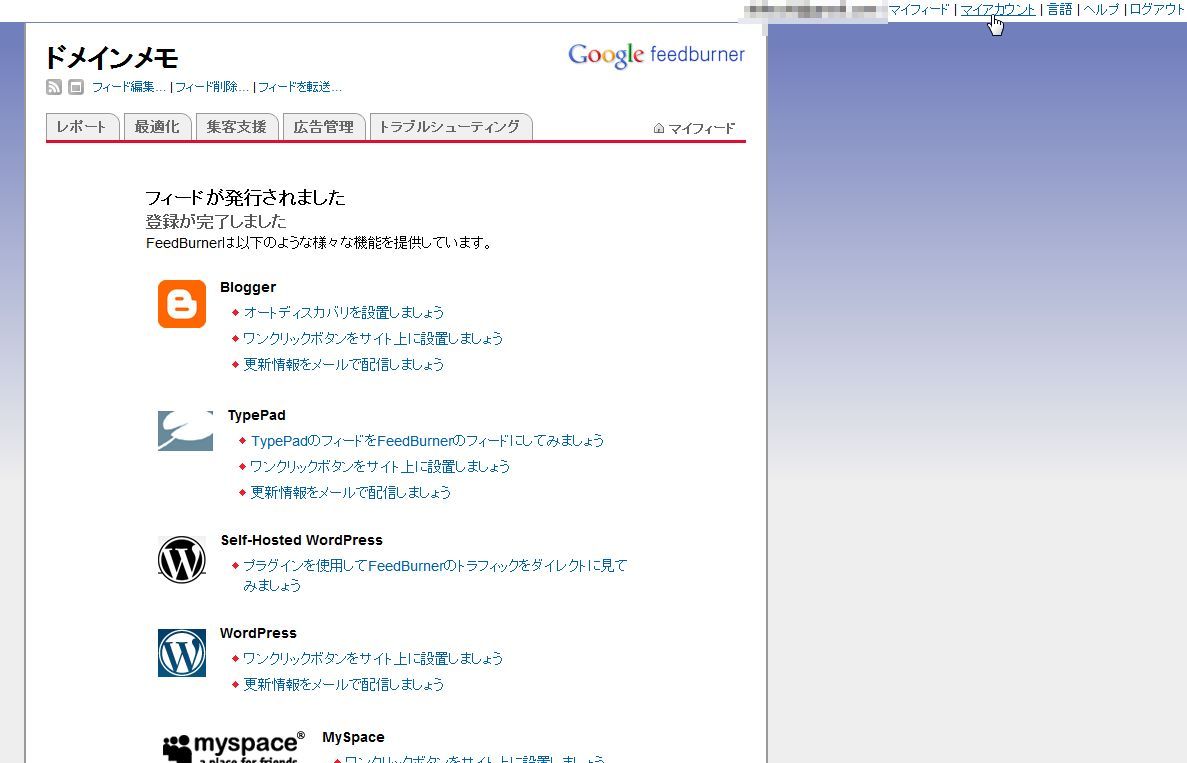Open Blogger オートディスカバリを設置しましょう link
Image resolution: width=1187 pixels, height=763 pixels.
click(344, 313)
